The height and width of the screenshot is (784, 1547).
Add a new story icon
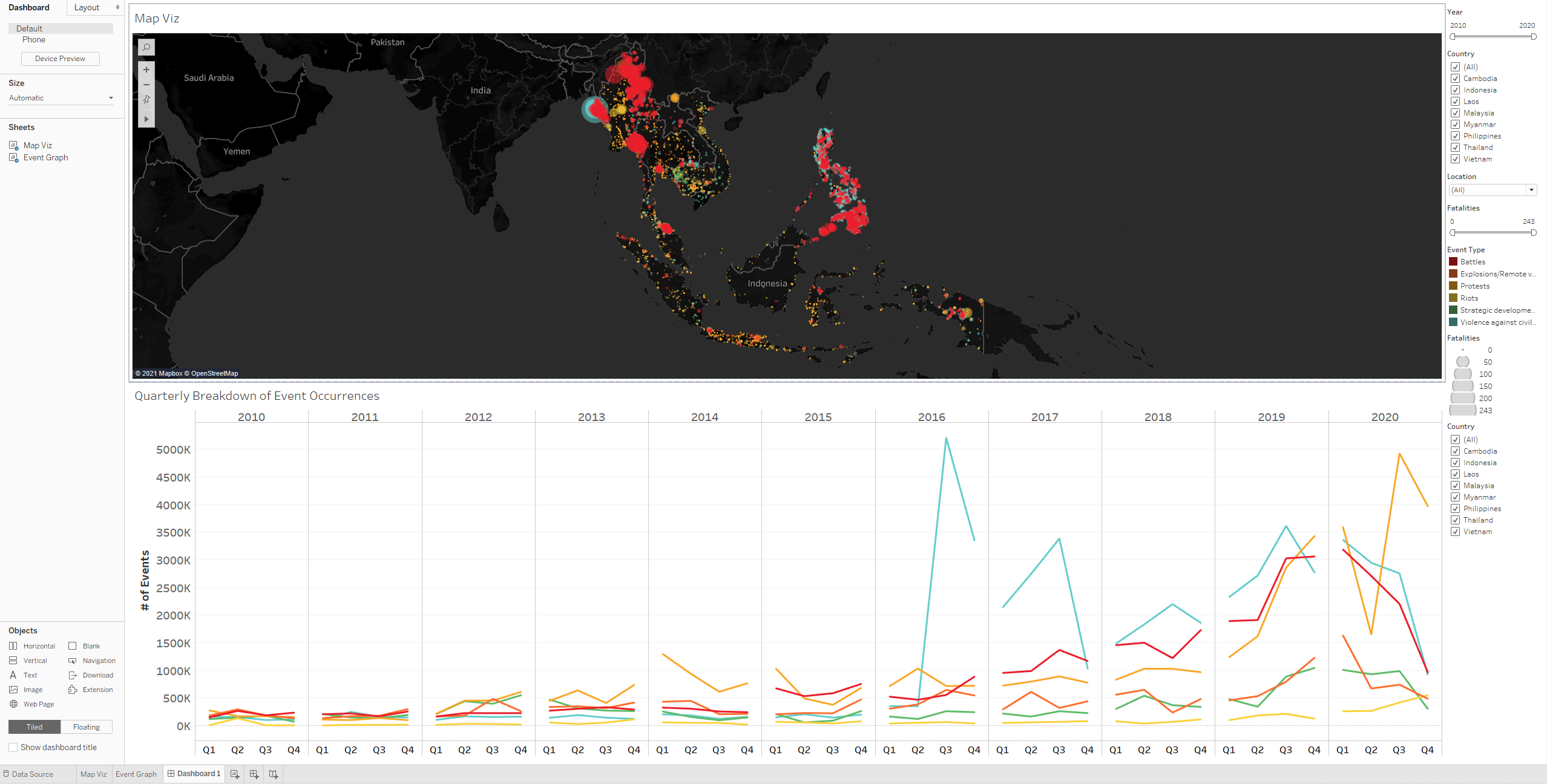click(x=274, y=774)
